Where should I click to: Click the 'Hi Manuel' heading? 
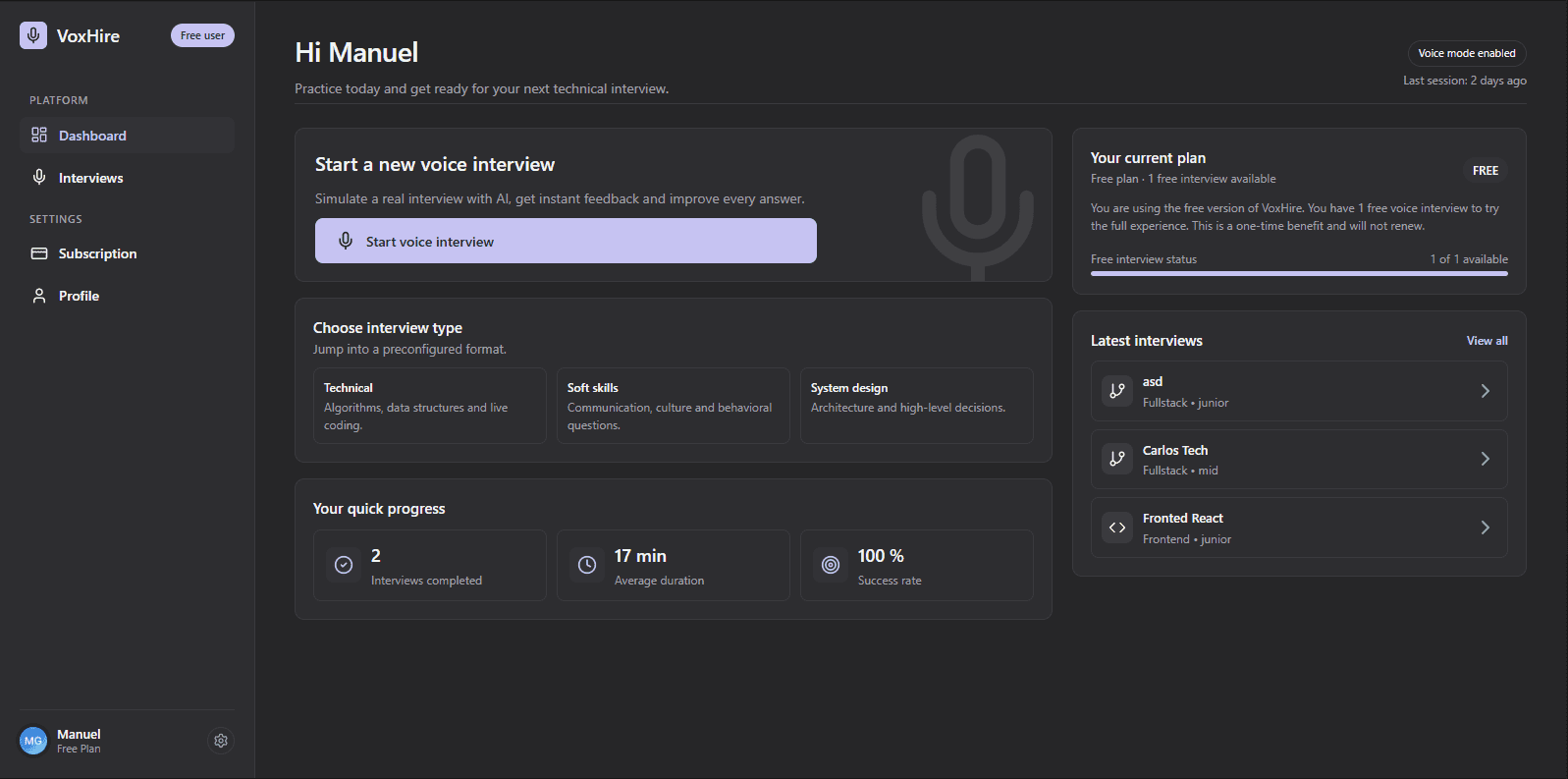pyautogui.click(x=356, y=52)
